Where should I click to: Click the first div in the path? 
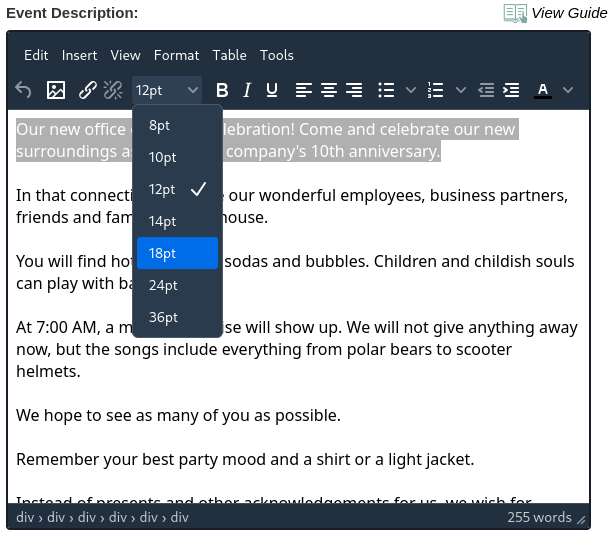point(25,517)
